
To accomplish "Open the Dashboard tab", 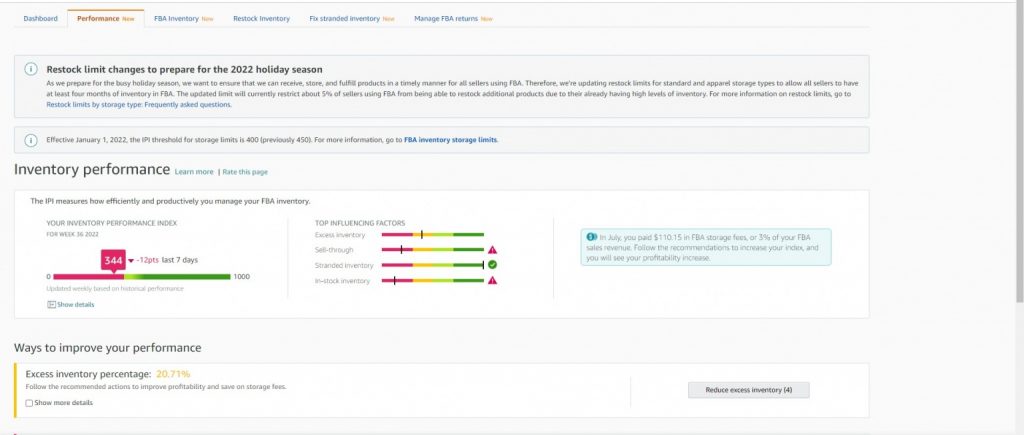I will tap(40, 18).
